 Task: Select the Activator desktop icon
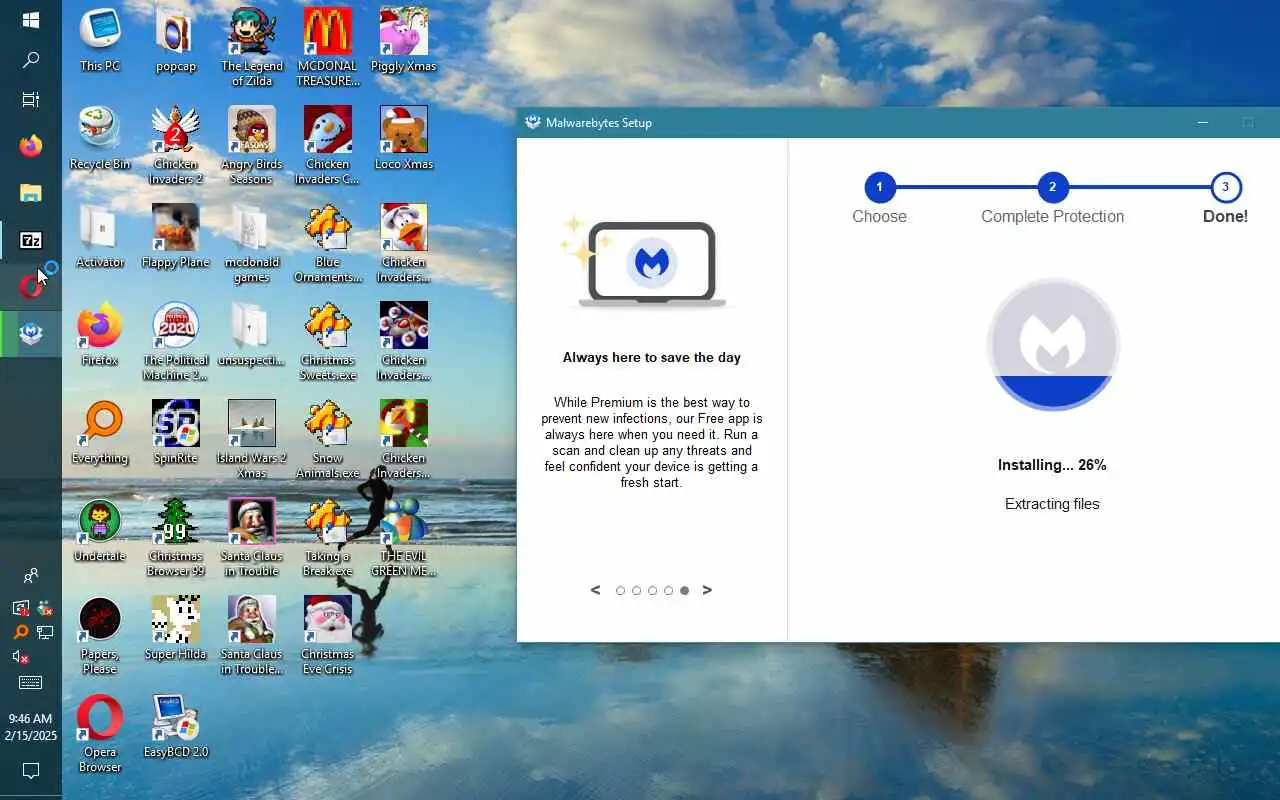tap(100, 237)
